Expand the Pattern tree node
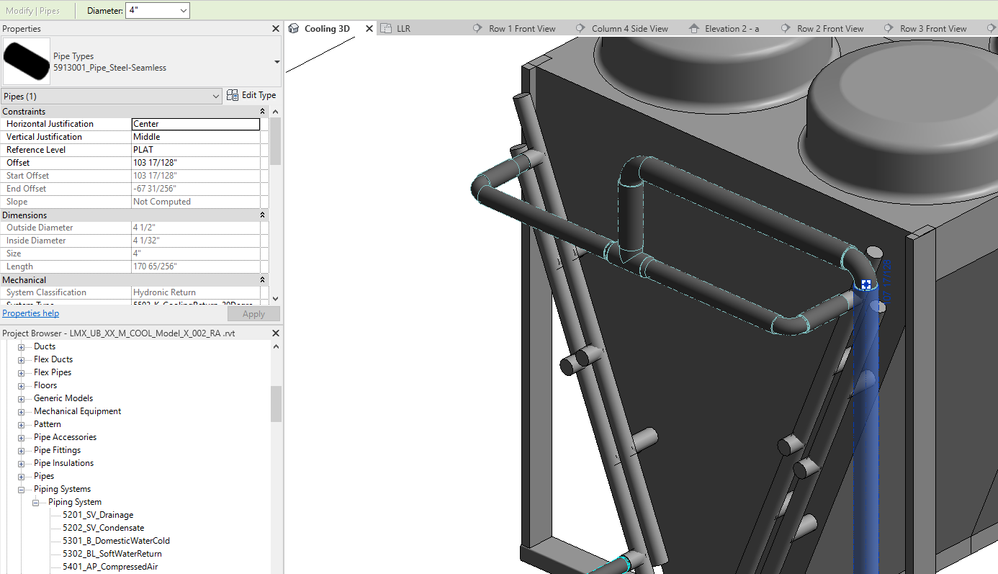The image size is (998, 574). pyautogui.click(x=21, y=424)
